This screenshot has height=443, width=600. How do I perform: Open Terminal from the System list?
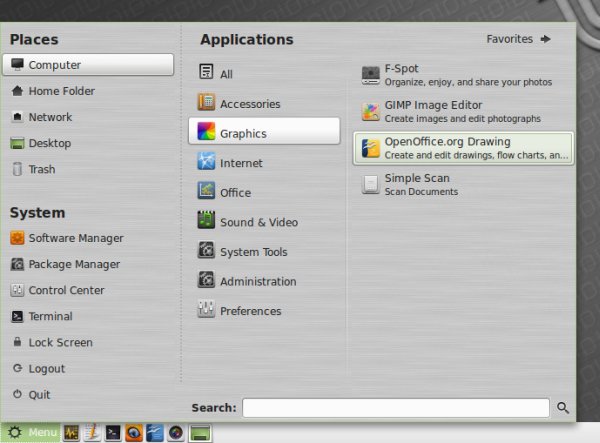point(50,316)
